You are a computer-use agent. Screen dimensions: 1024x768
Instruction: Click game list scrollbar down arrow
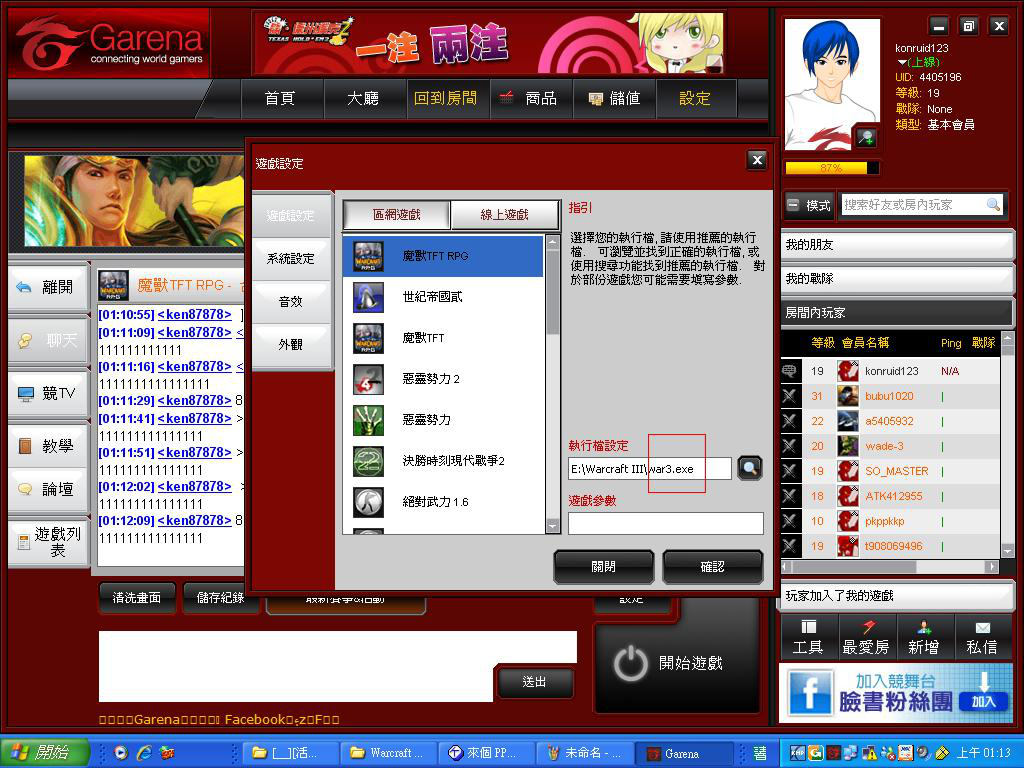pos(552,525)
